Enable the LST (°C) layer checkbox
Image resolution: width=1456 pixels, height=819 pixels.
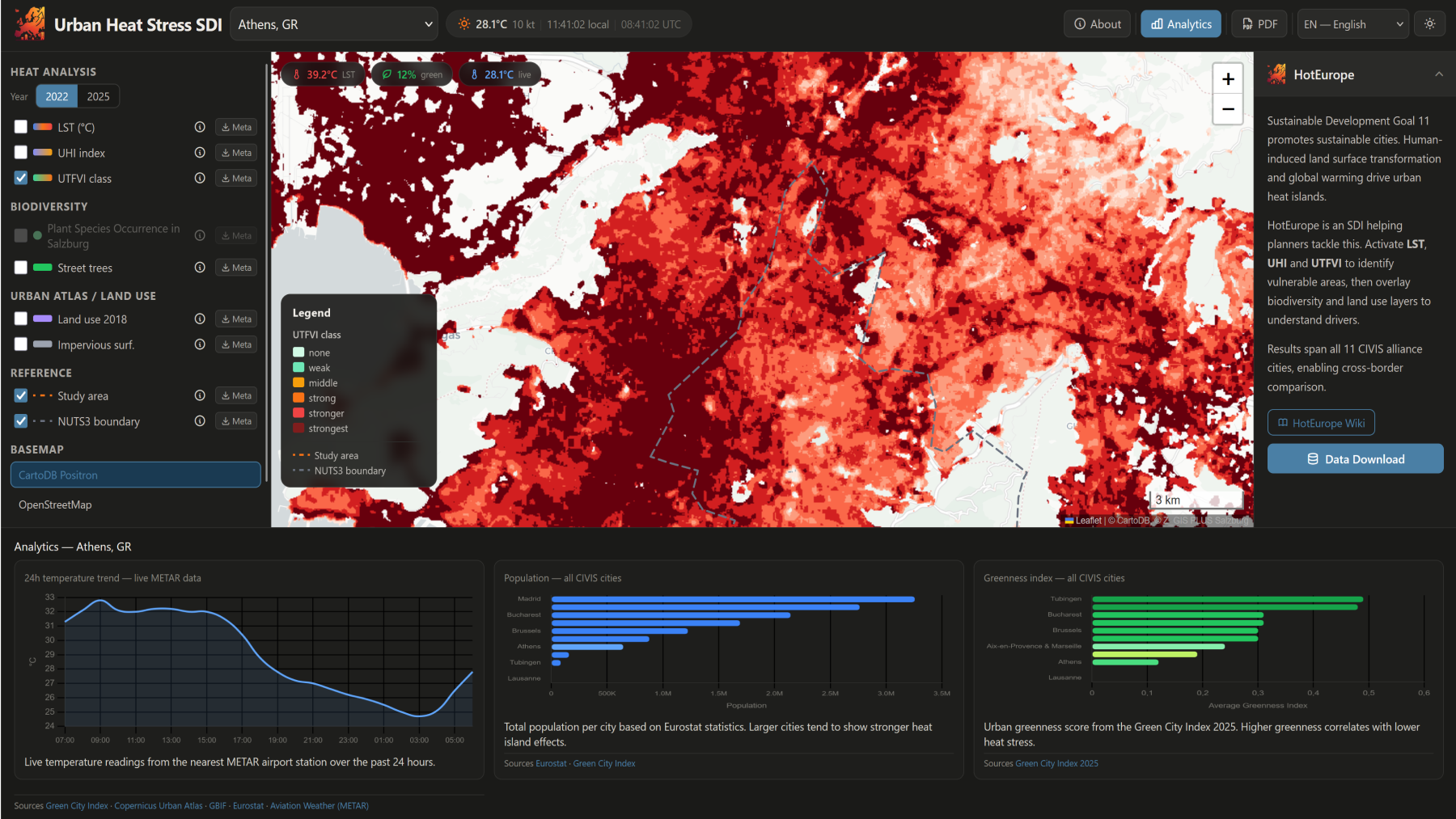click(21, 127)
